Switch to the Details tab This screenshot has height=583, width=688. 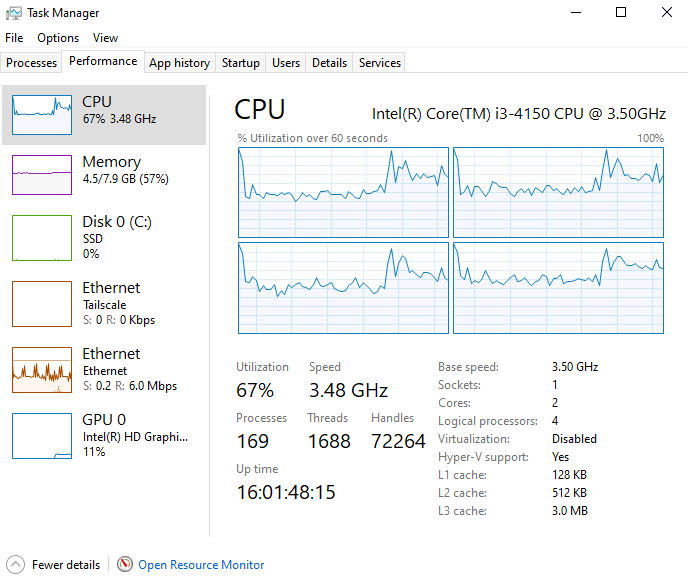tap(329, 63)
